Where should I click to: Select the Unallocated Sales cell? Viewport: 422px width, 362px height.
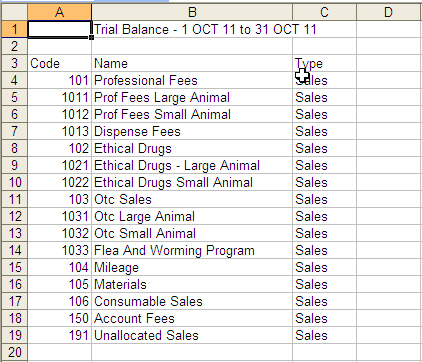pos(192,335)
